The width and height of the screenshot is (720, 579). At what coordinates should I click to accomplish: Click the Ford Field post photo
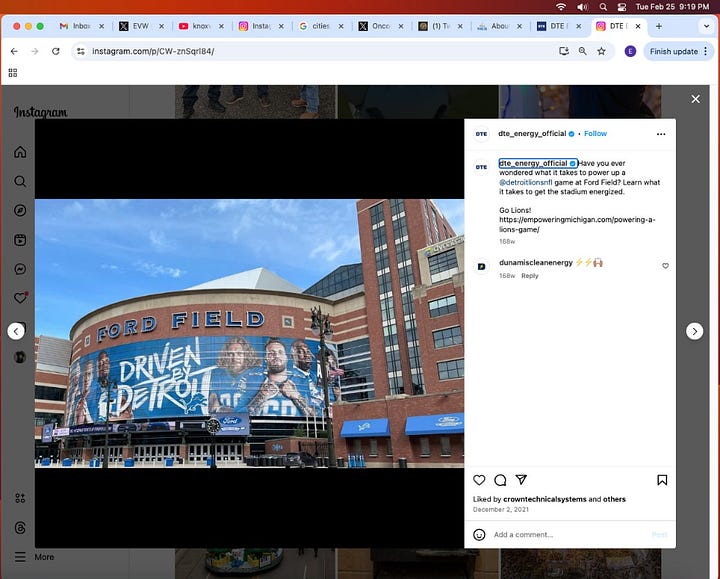(x=249, y=333)
